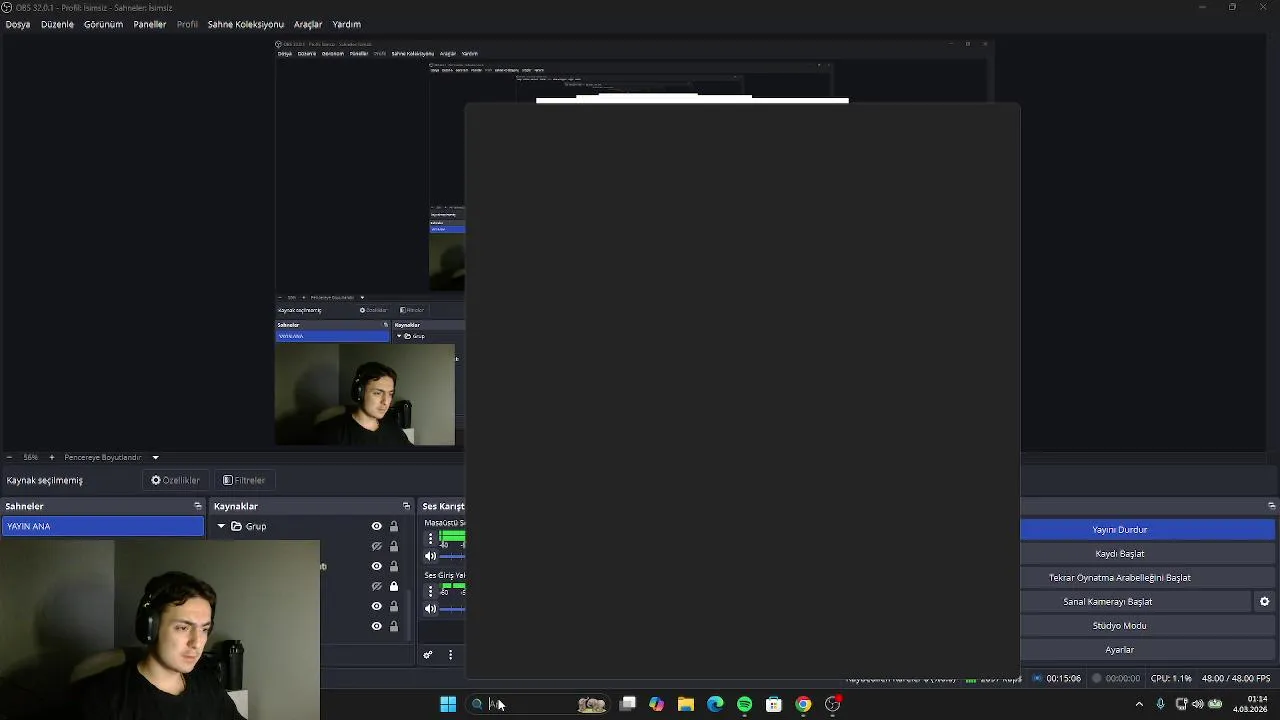Viewport: 1280px width, 720px height.
Task: Click the Grup folder icon
Action: [x=236, y=526]
